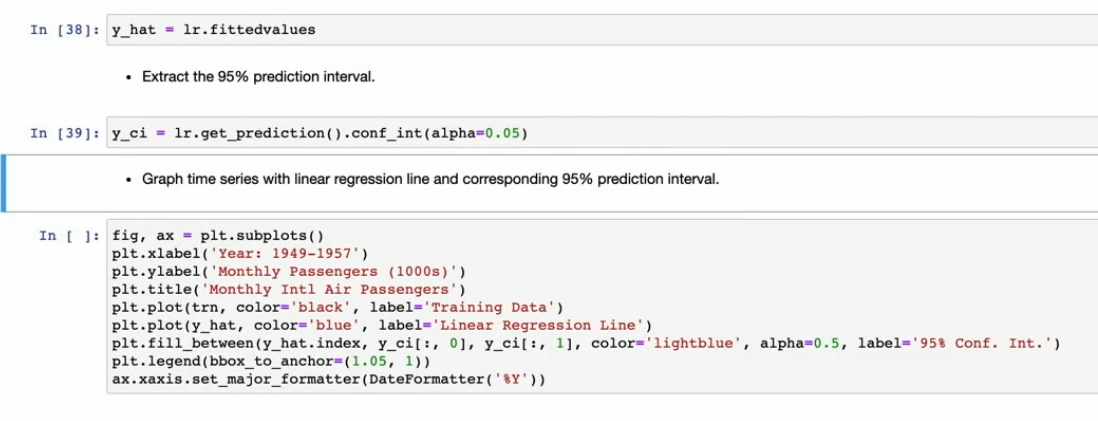1098x421 pixels.
Task: Click the plt.xlabel 'Year: 1949-1957' line
Action: pos(231,253)
